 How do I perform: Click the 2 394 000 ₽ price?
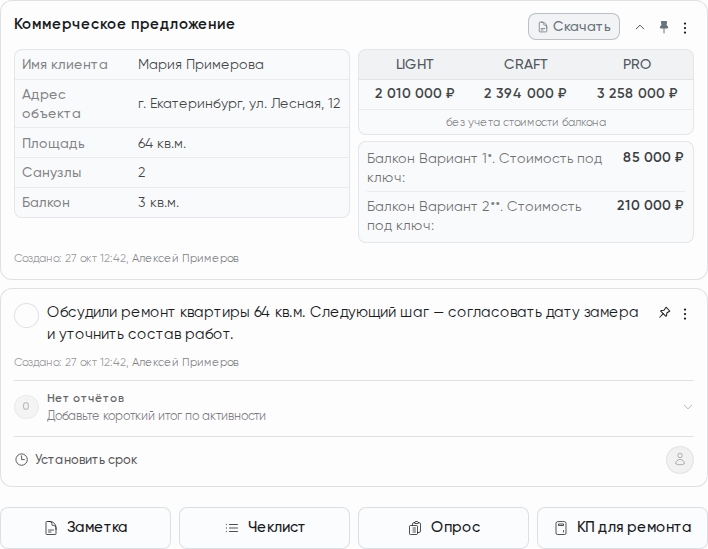(x=525, y=93)
